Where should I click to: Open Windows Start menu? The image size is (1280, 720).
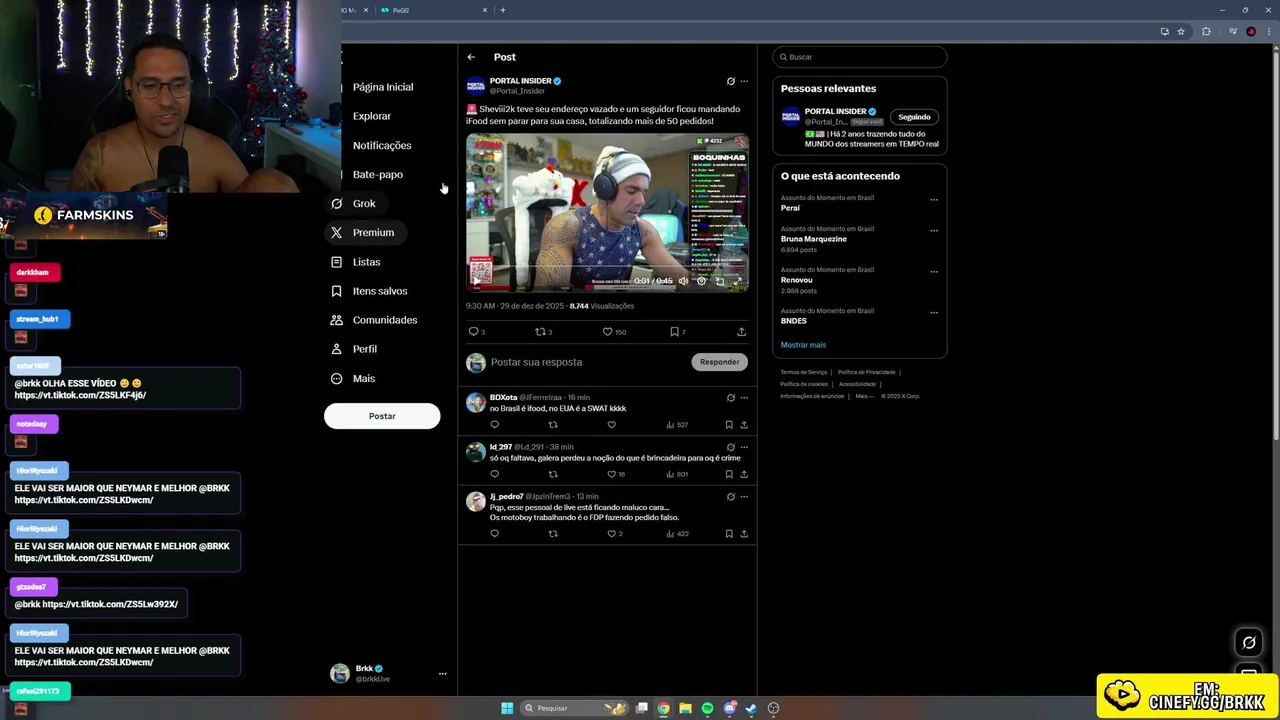507,708
